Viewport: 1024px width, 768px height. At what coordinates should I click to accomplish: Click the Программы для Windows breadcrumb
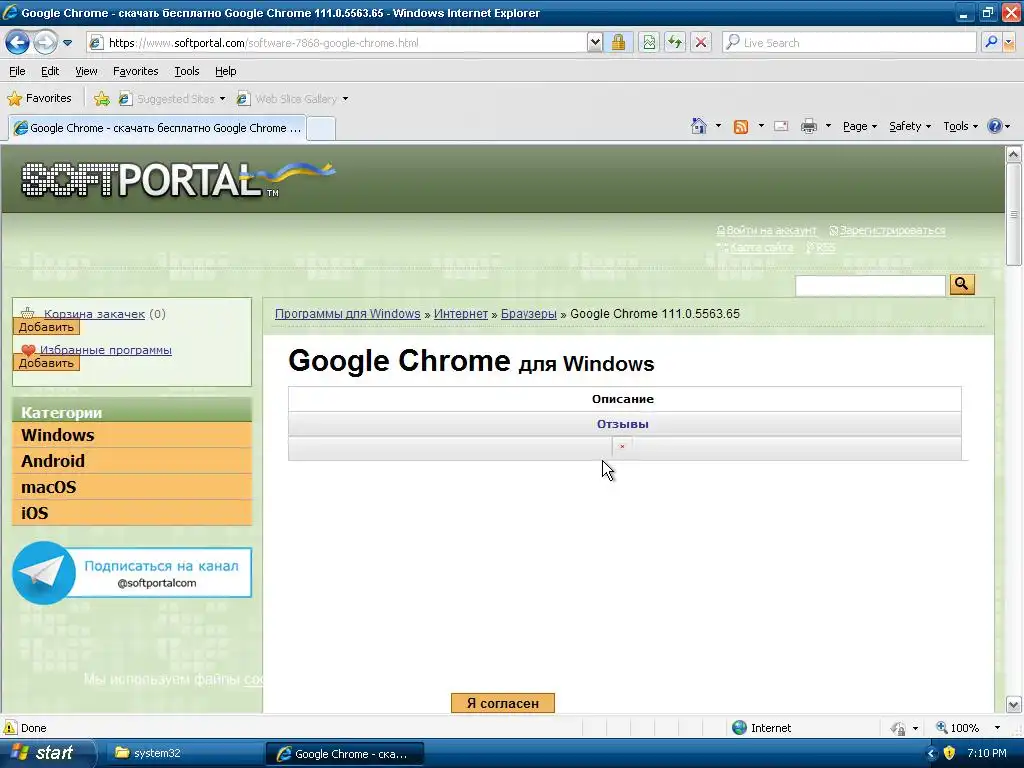point(347,314)
